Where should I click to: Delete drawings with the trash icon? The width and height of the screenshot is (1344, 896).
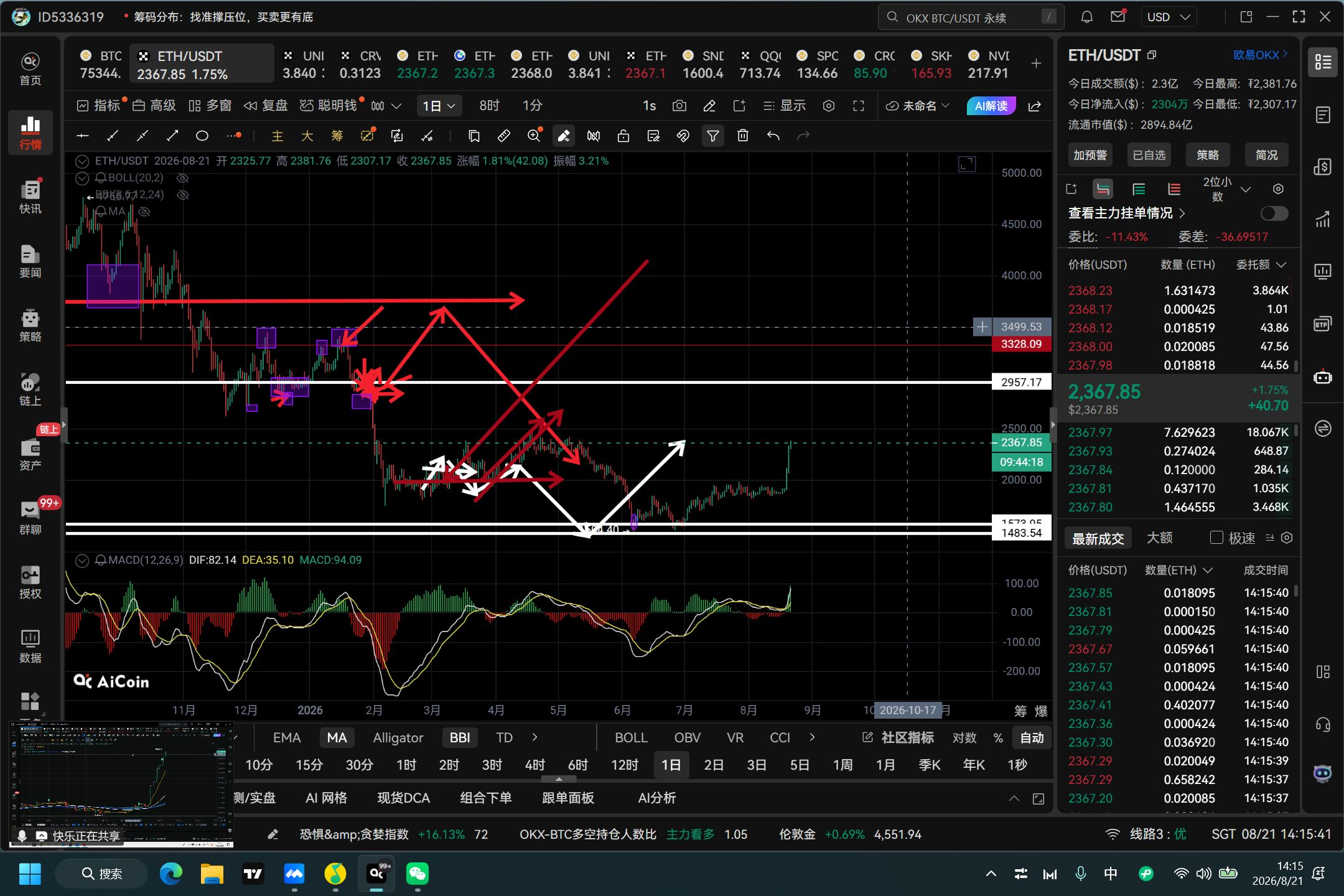click(x=743, y=136)
